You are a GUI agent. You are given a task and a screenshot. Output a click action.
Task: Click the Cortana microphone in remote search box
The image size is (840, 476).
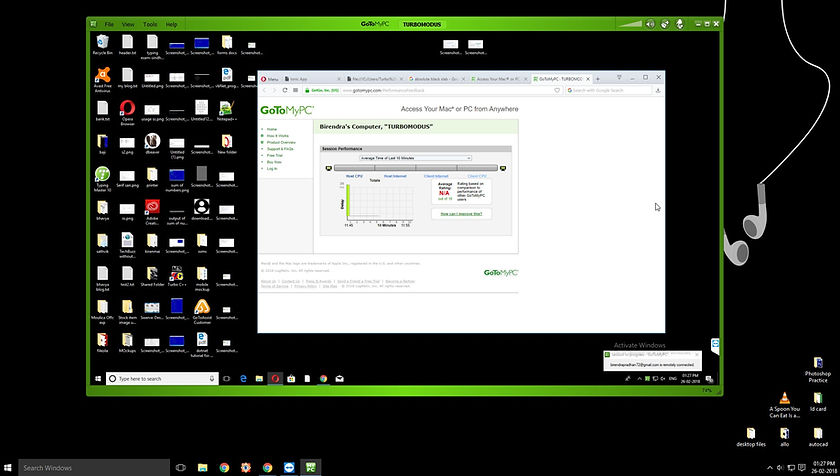212,379
